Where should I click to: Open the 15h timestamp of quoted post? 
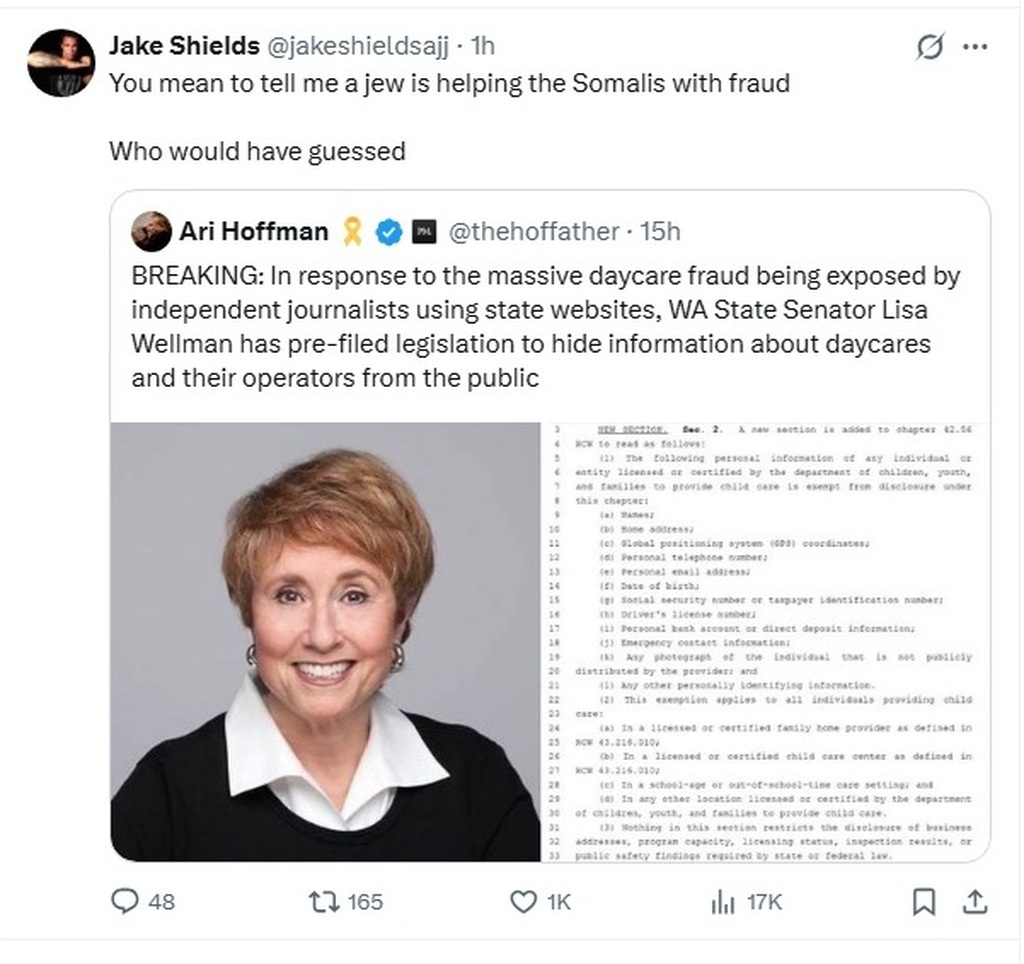pos(661,232)
